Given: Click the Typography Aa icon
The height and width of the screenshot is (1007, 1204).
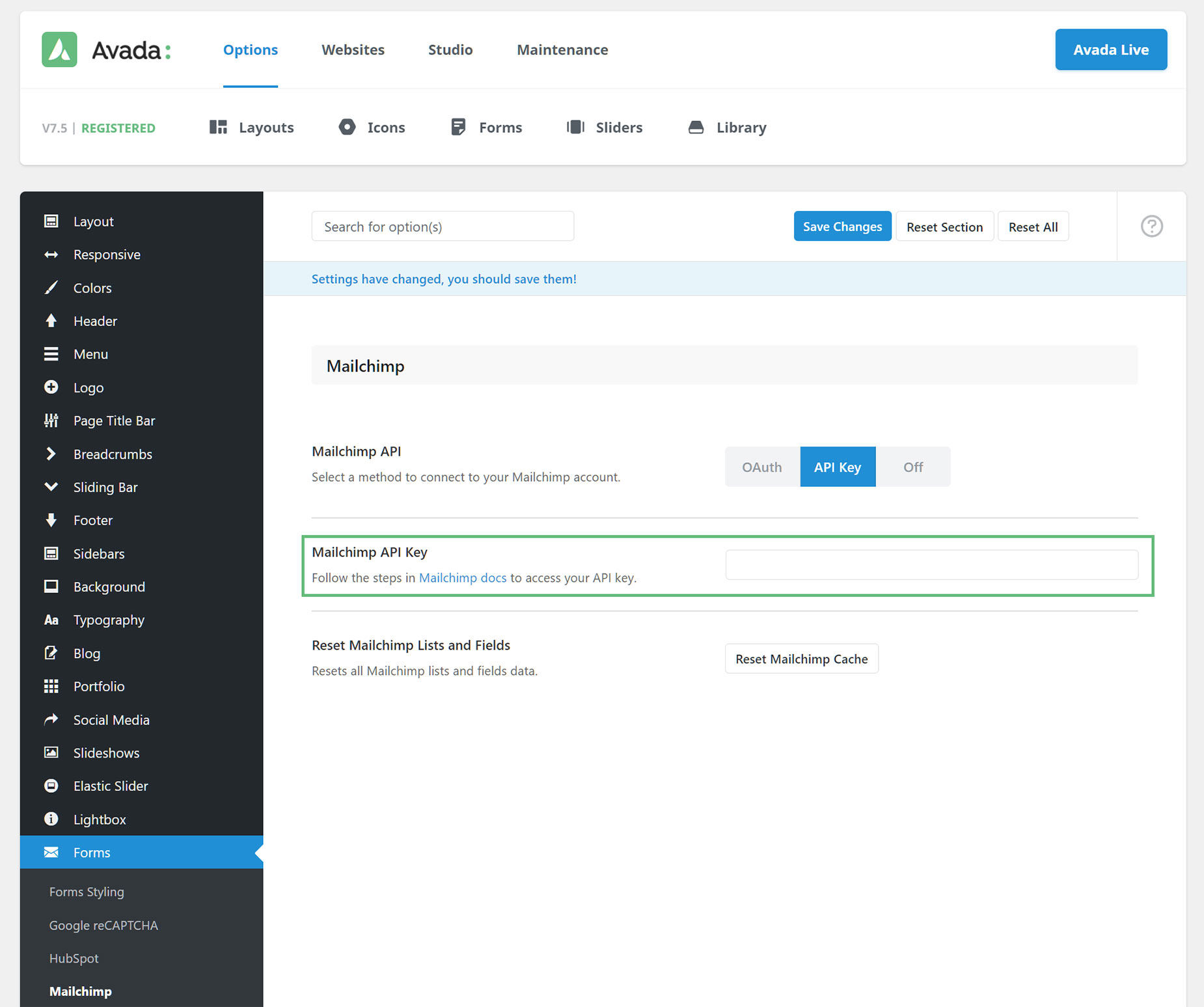Looking at the screenshot, I should [x=51, y=620].
